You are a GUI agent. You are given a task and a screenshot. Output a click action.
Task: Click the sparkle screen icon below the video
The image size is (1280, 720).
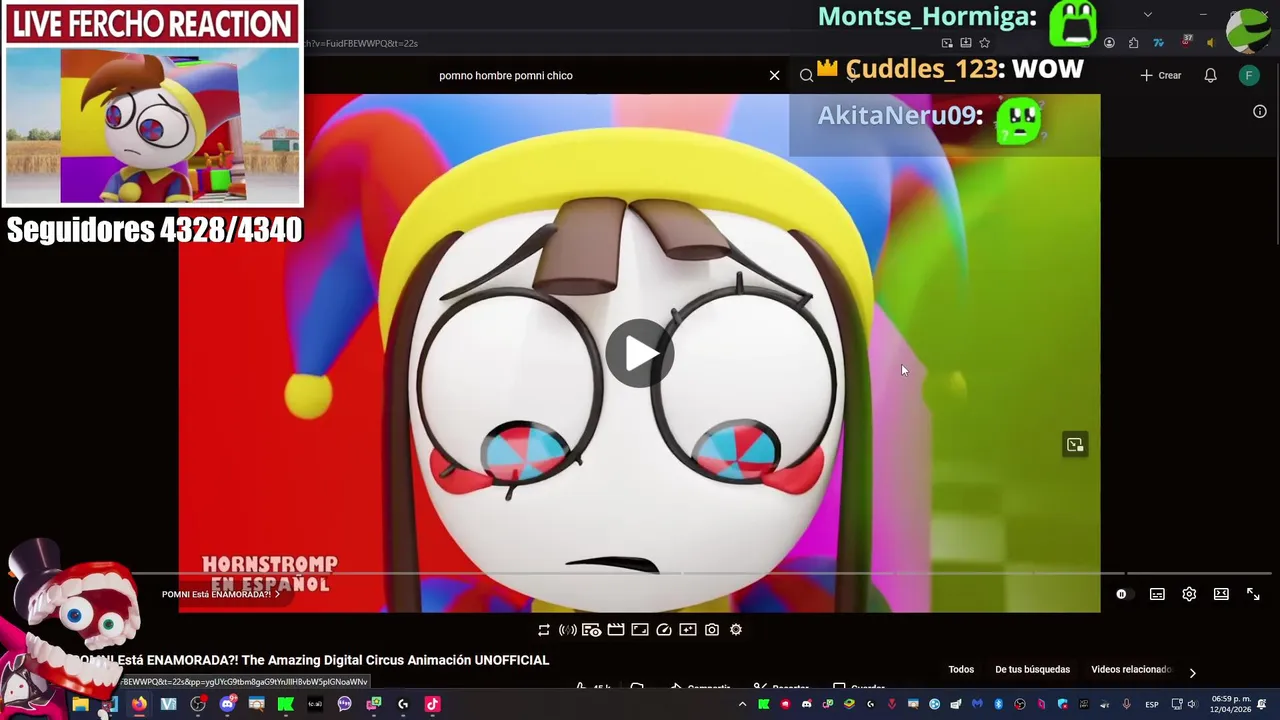[x=687, y=630]
